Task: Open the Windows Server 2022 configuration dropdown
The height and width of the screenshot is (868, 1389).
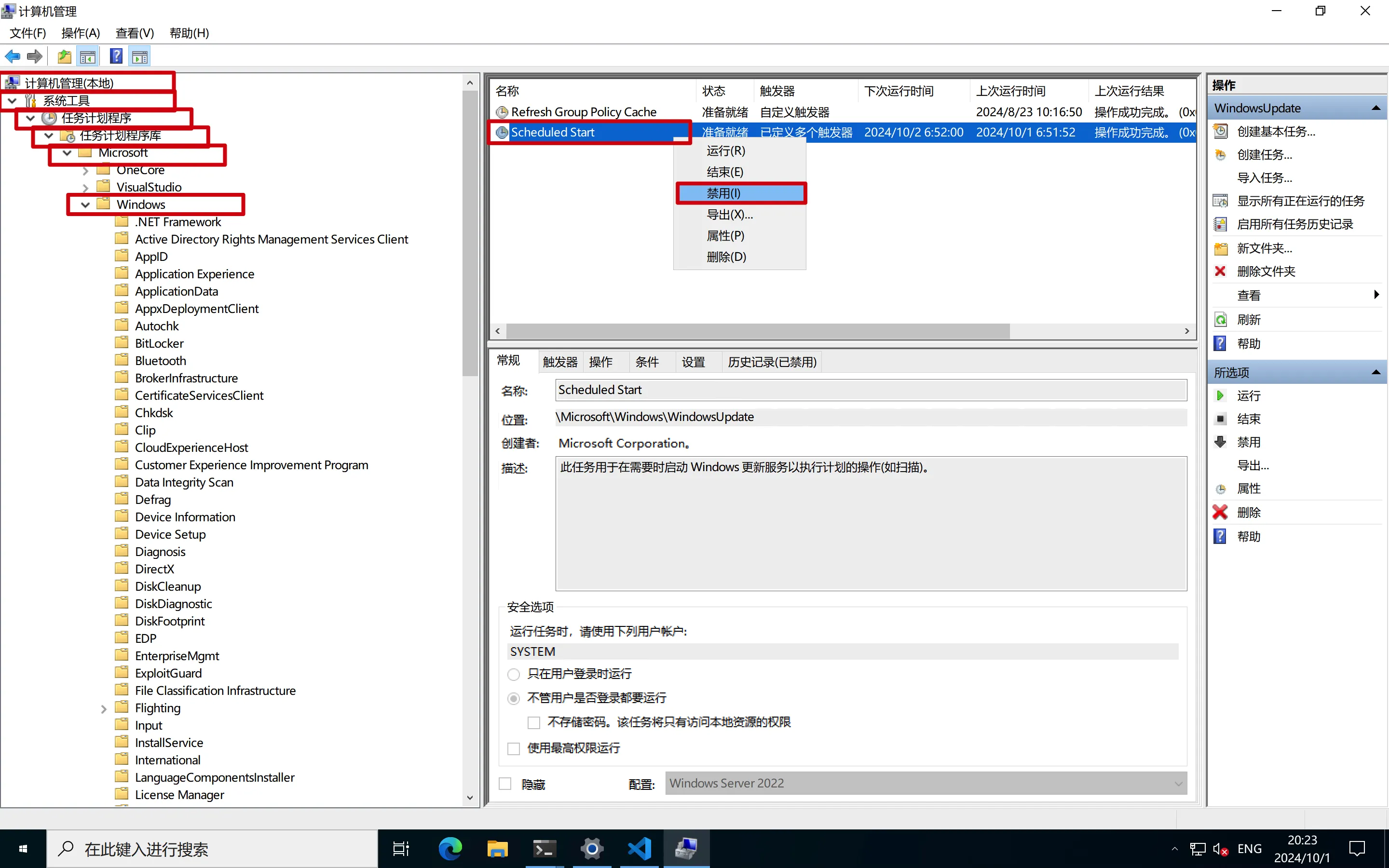Action: click(1178, 784)
